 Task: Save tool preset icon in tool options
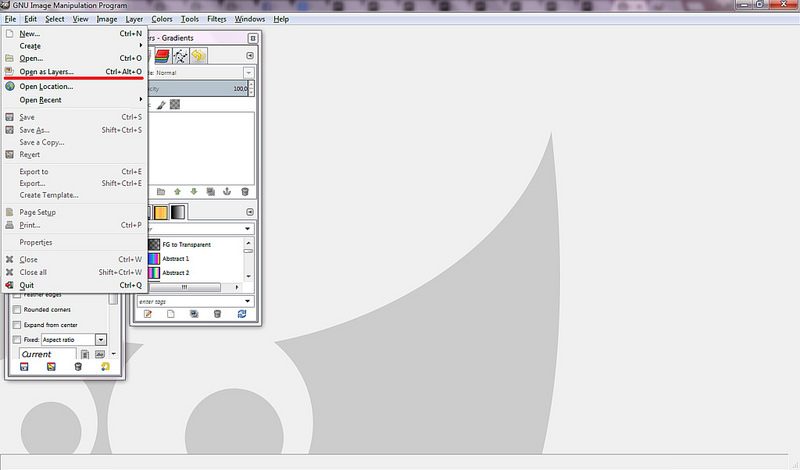coord(24,367)
